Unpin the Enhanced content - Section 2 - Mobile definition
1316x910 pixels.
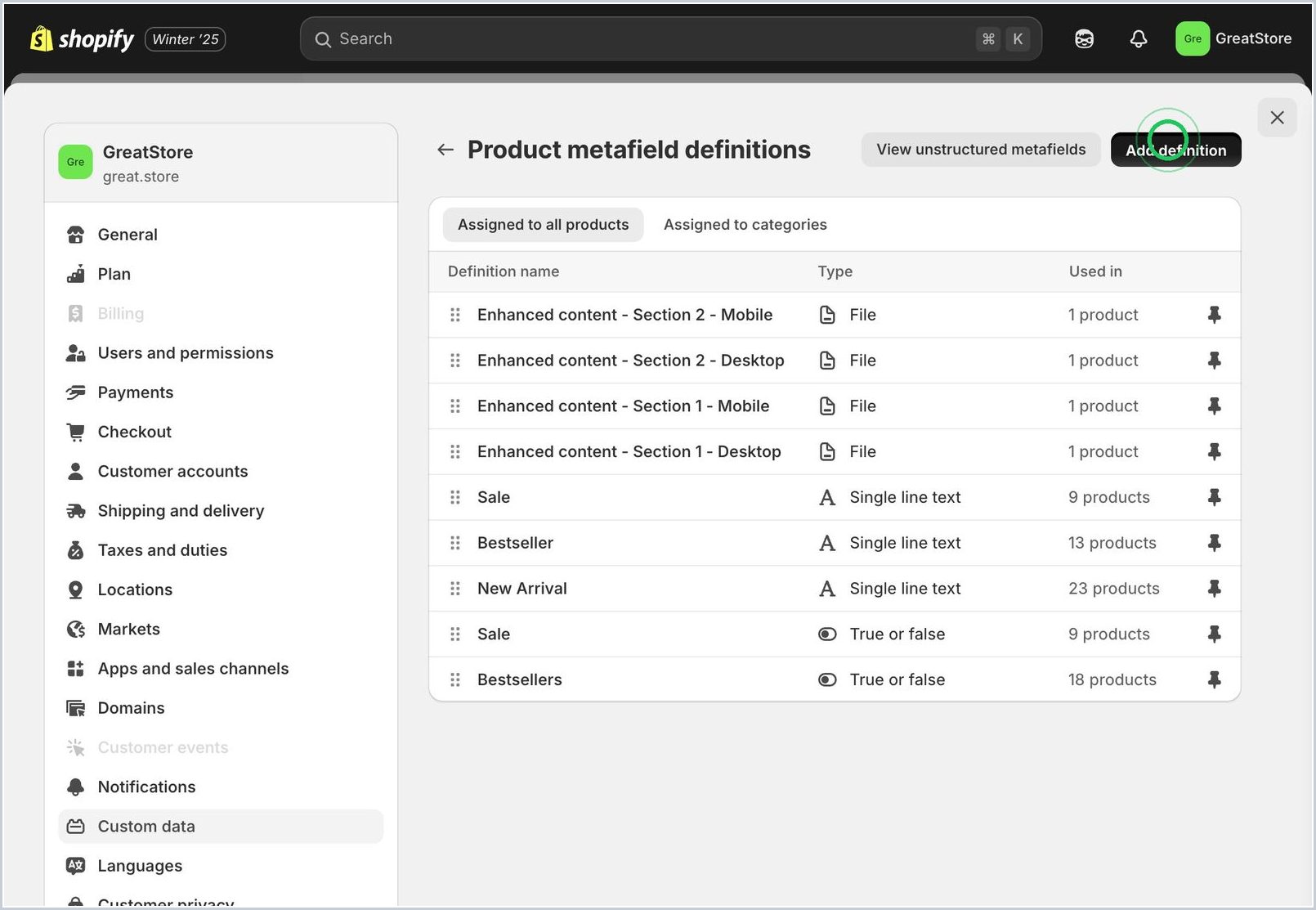click(1215, 315)
